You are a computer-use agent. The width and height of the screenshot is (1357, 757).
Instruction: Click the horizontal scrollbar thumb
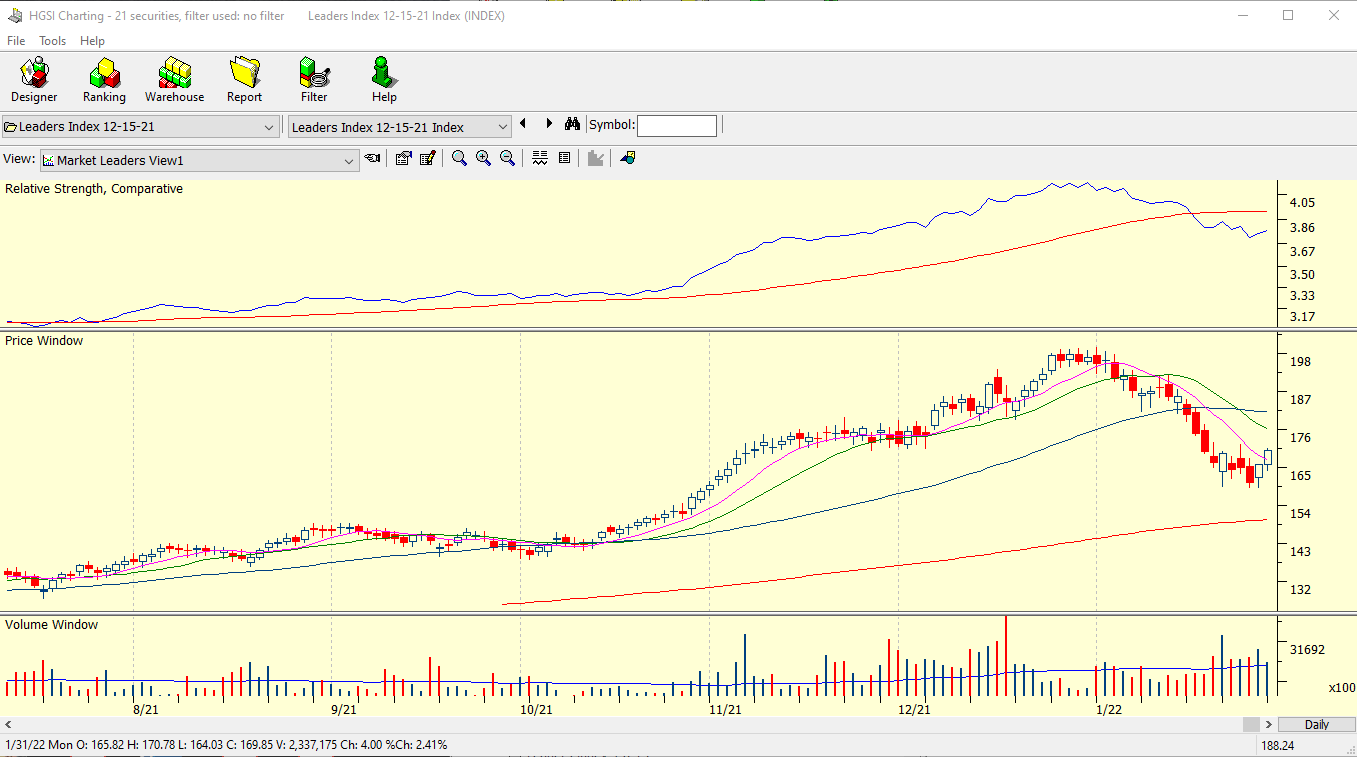[1251, 725]
